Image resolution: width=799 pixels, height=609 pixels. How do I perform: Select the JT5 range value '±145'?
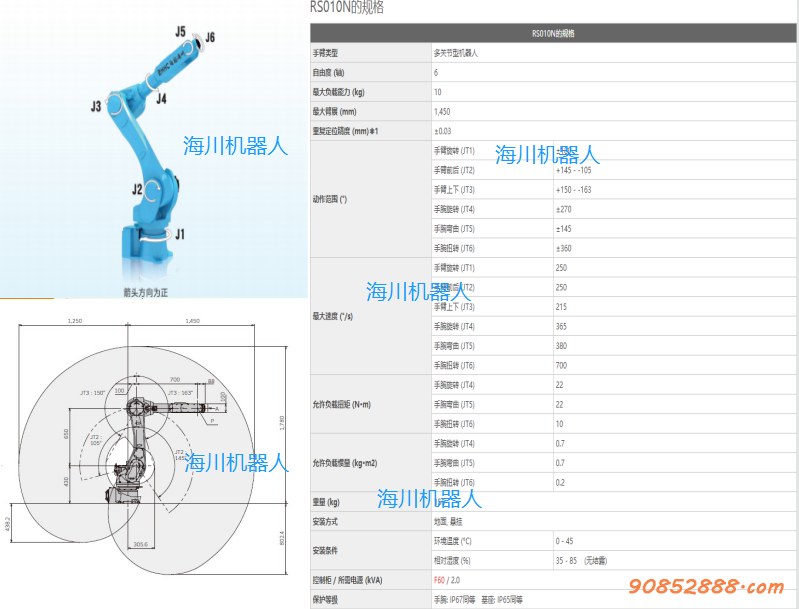tap(564, 229)
